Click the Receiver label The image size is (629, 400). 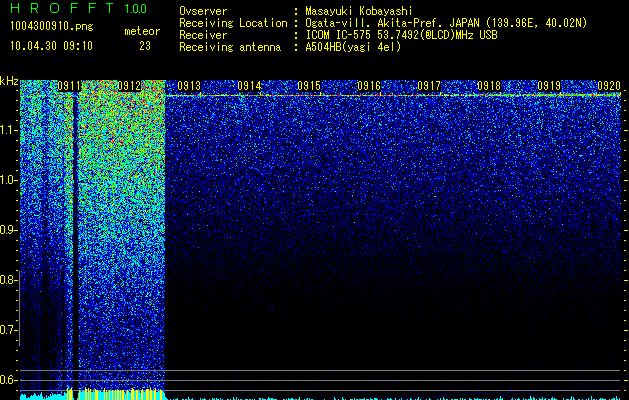coord(203,35)
